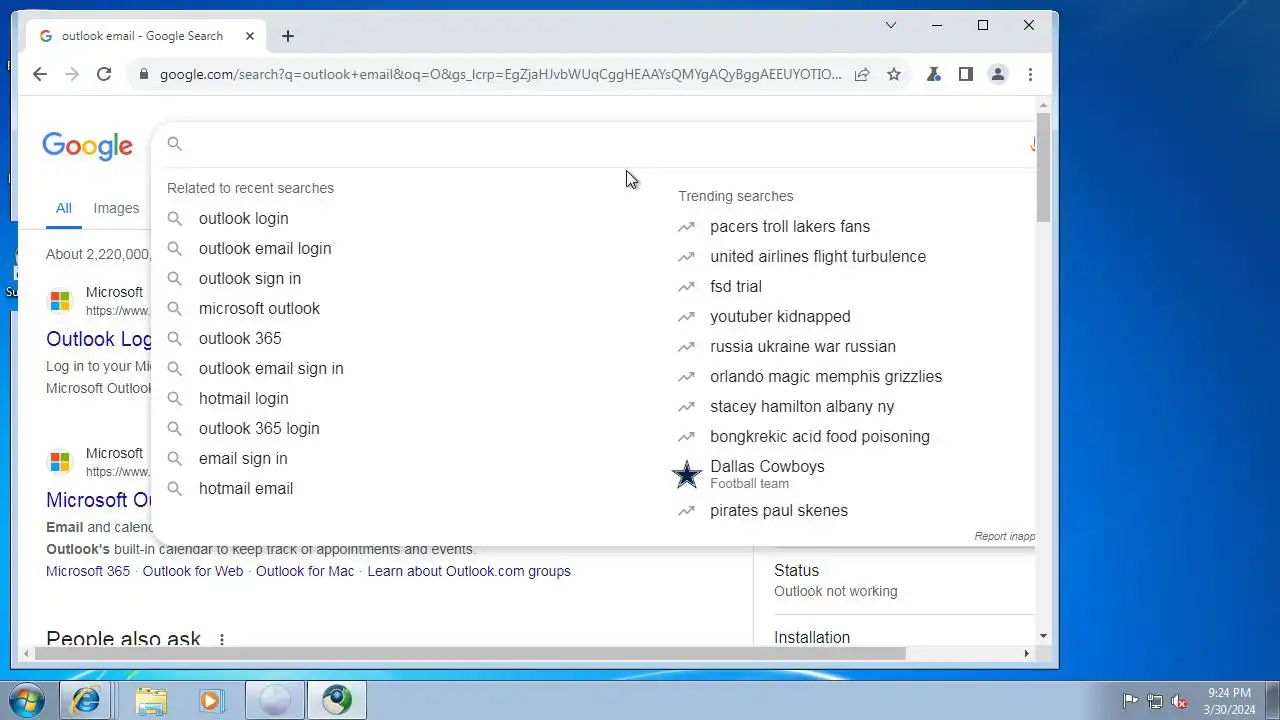Click the trending arrow icon beside 'fsd trial'
This screenshot has width=1280, height=720.
click(x=686, y=286)
